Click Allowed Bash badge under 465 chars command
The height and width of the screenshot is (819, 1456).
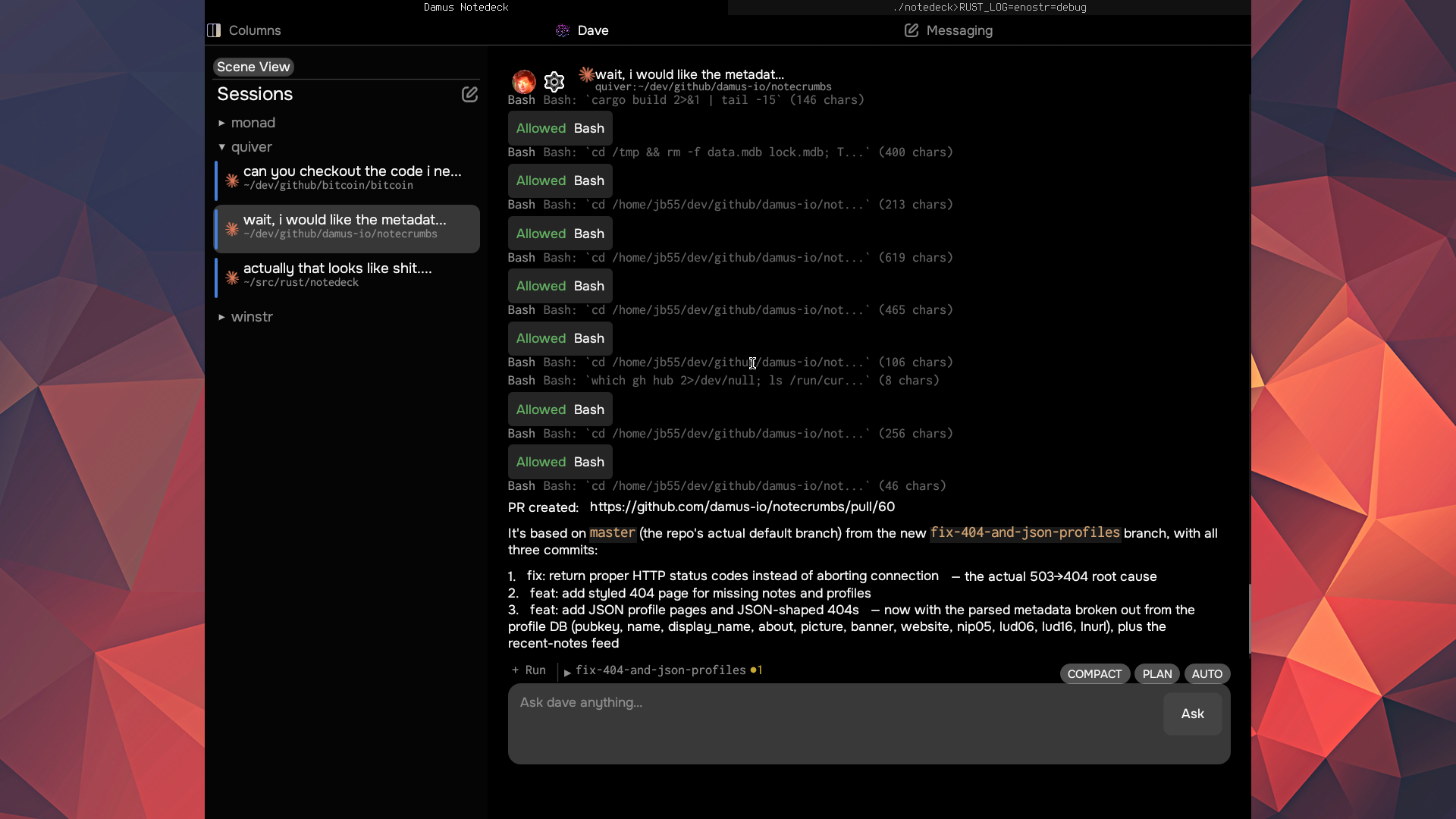click(560, 338)
